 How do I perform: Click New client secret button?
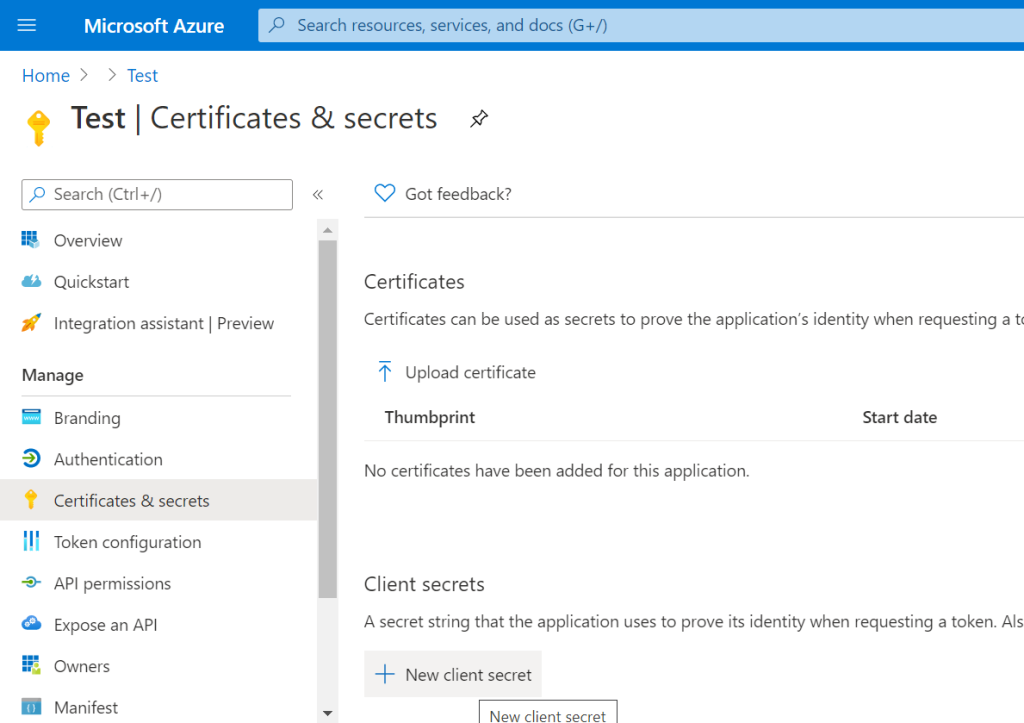[x=453, y=674]
